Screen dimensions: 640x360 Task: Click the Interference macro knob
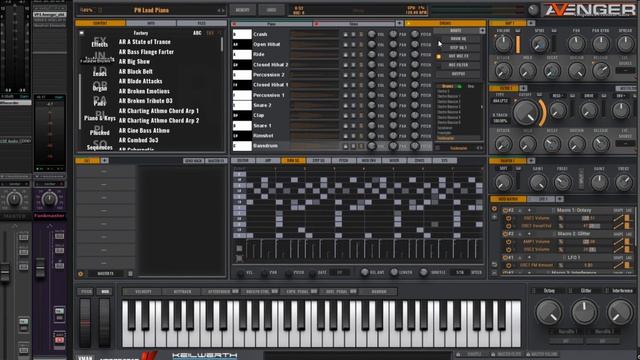coord(620,312)
